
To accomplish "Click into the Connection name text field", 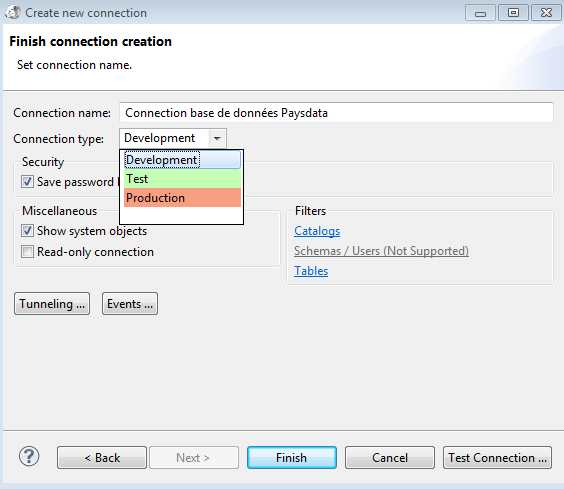I will [336, 113].
